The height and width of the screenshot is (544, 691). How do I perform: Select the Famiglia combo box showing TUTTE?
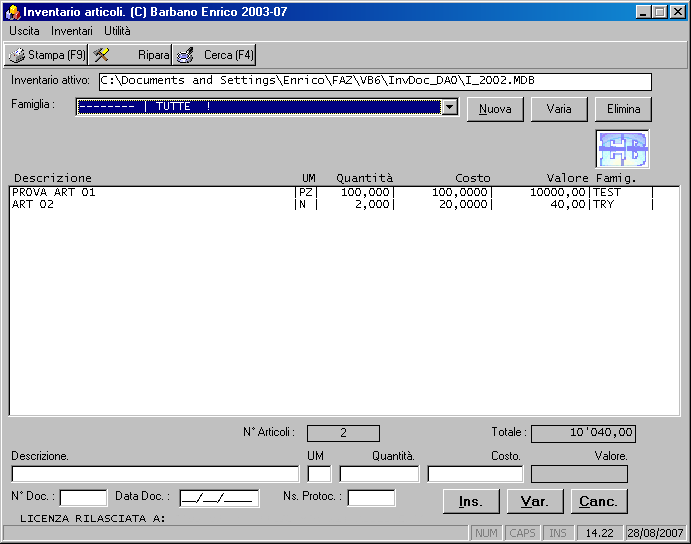click(x=258, y=107)
